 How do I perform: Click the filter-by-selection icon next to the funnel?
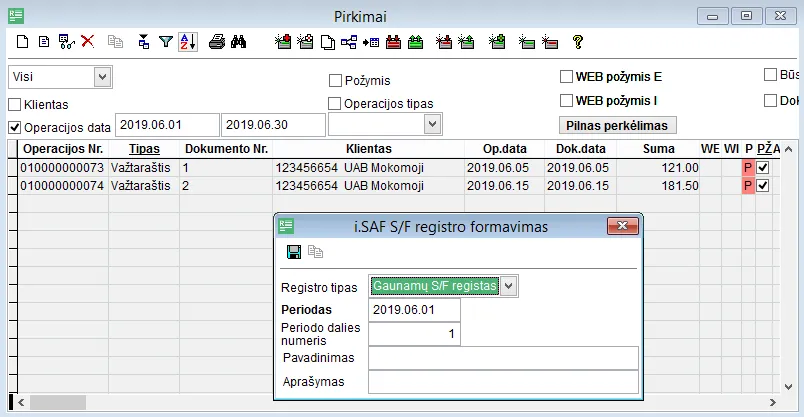click(x=144, y=42)
